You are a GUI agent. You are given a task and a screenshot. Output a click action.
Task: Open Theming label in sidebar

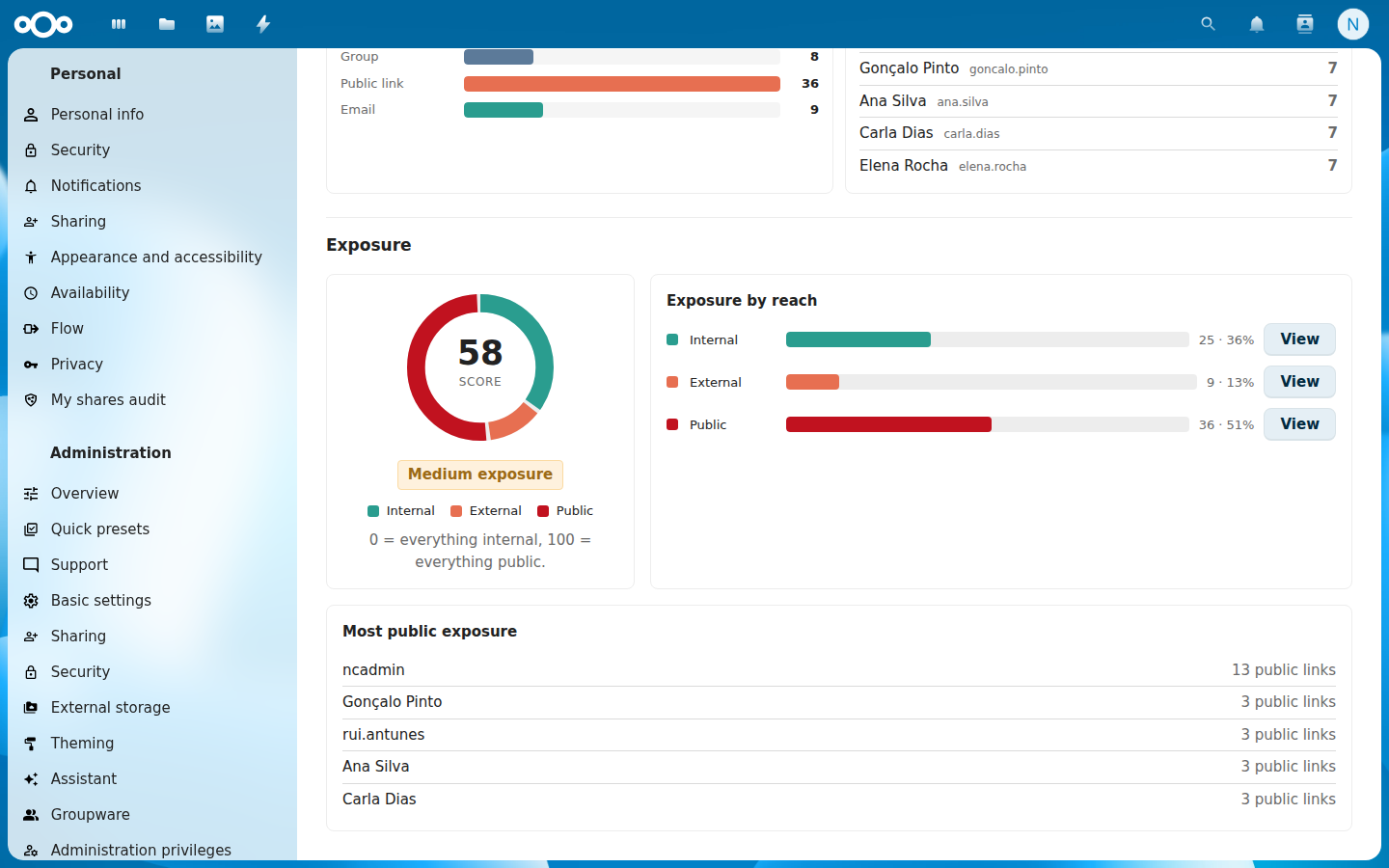tap(82, 744)
